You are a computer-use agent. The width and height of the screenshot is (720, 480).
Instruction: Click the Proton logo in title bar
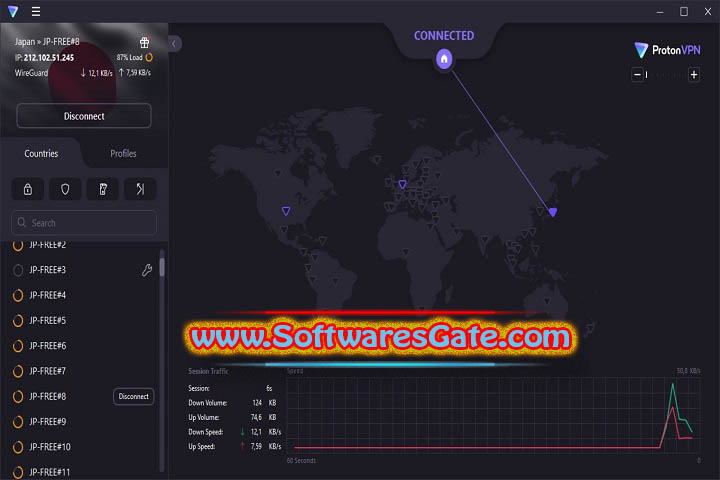tap(13, 11)
